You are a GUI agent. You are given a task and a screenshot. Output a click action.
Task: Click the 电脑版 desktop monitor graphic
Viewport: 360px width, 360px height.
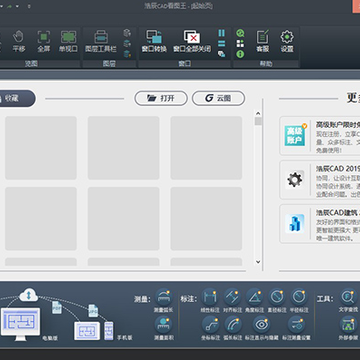point(20,325)
